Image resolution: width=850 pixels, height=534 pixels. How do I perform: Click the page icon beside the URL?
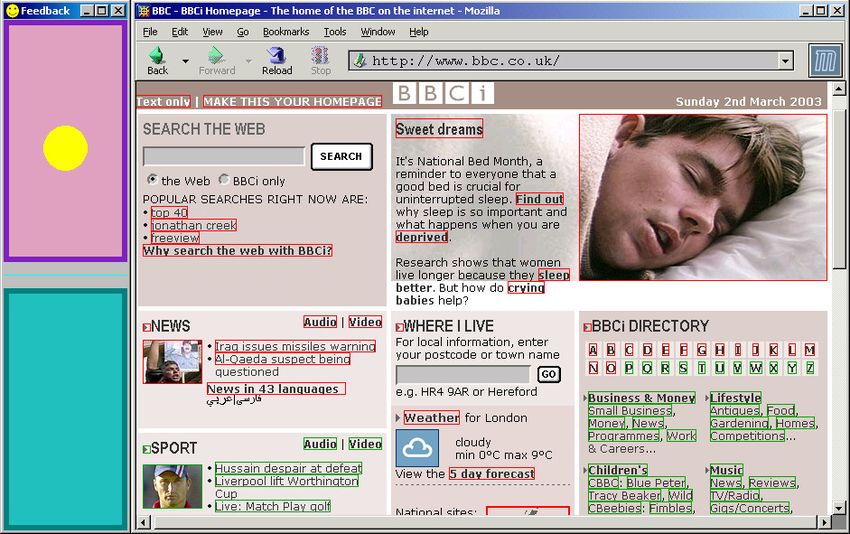(360, 61)
